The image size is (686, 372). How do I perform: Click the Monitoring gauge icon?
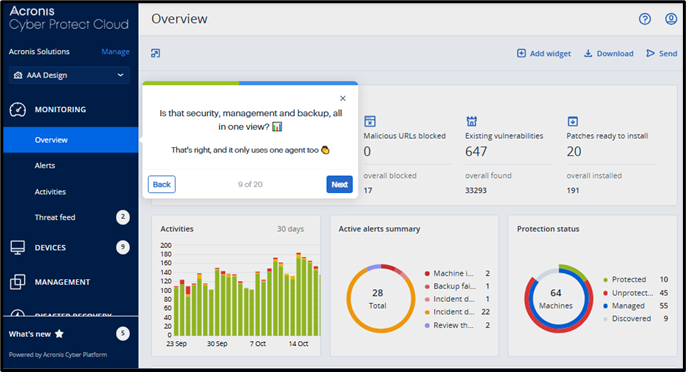tap(18, 109)
